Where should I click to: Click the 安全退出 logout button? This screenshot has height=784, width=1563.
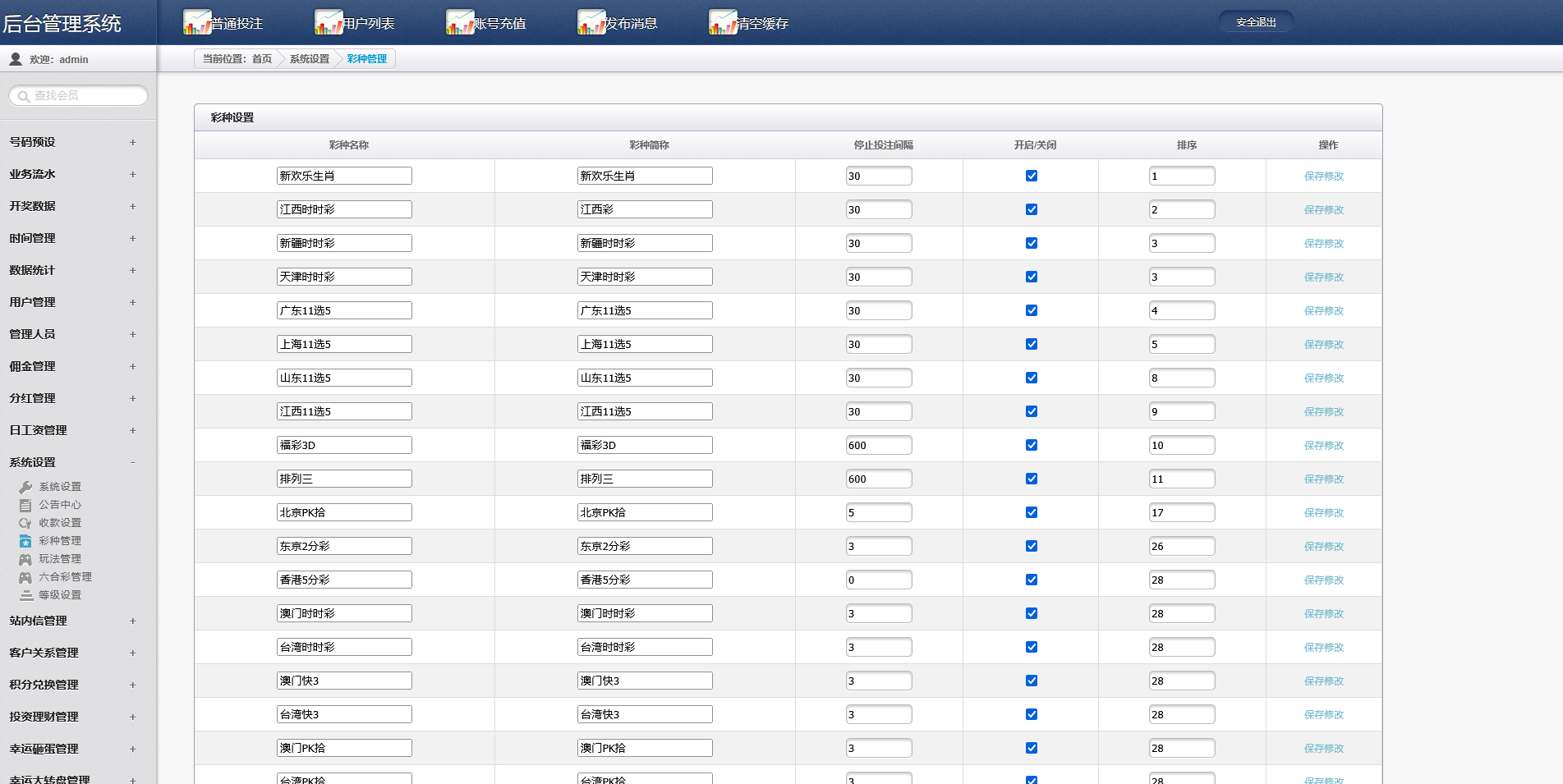coord(1256,22)
